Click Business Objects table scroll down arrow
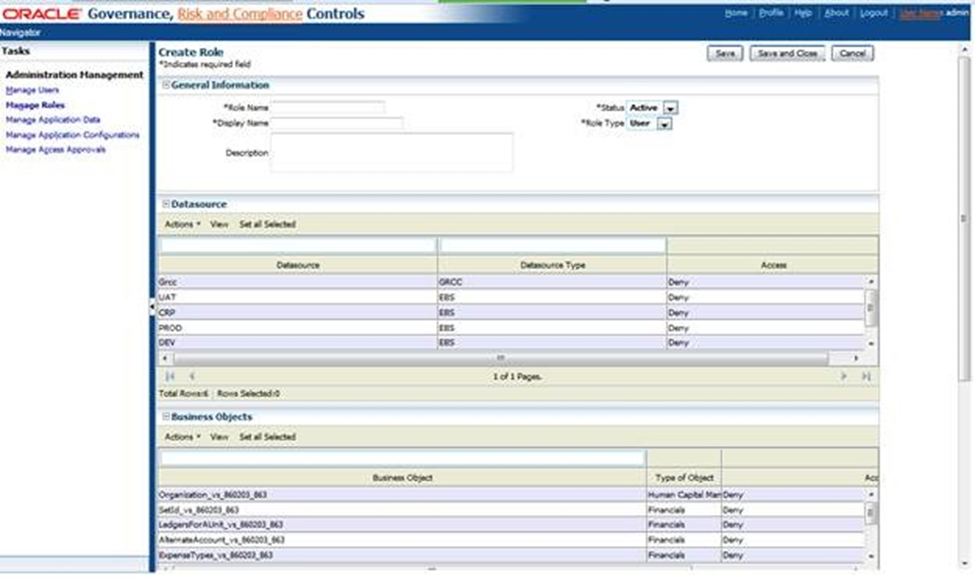975x581 pixels. click(871, 556)
